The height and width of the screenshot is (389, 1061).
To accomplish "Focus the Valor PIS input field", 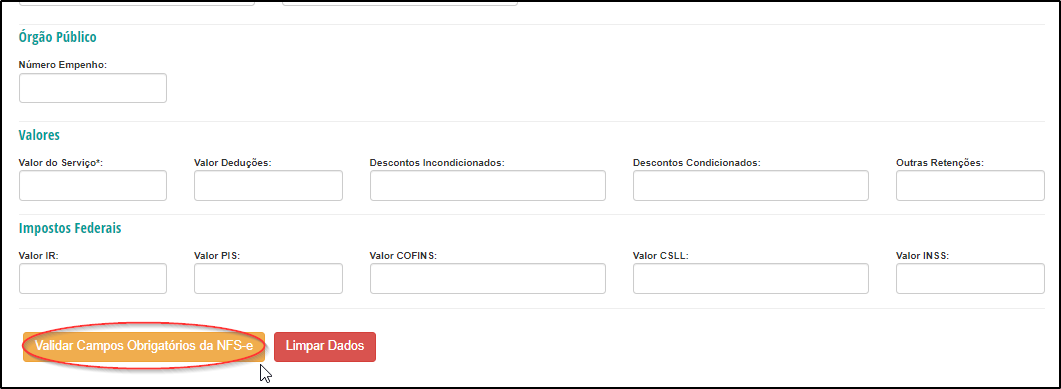I will tap(268, 279).
